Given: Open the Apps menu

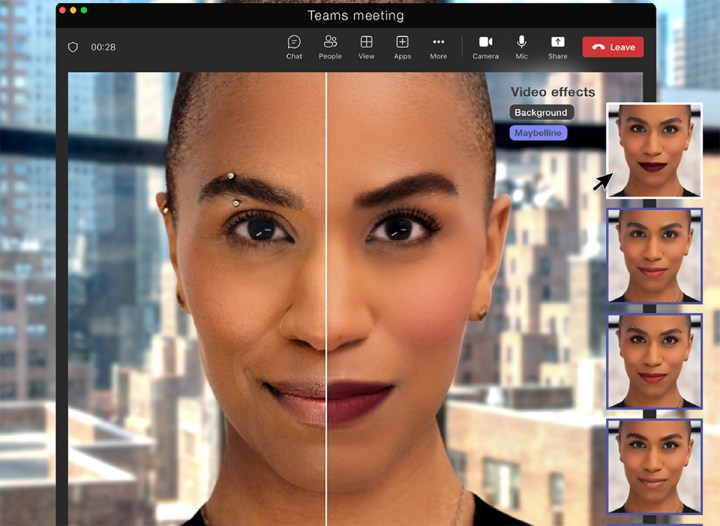Looking at the screenshot, I should click(x=402, y=47).
